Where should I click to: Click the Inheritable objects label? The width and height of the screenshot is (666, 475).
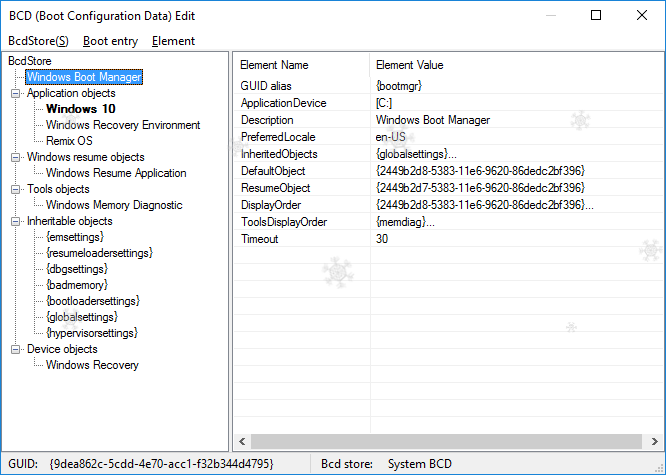pyautogui.click(x=70, y=221)
